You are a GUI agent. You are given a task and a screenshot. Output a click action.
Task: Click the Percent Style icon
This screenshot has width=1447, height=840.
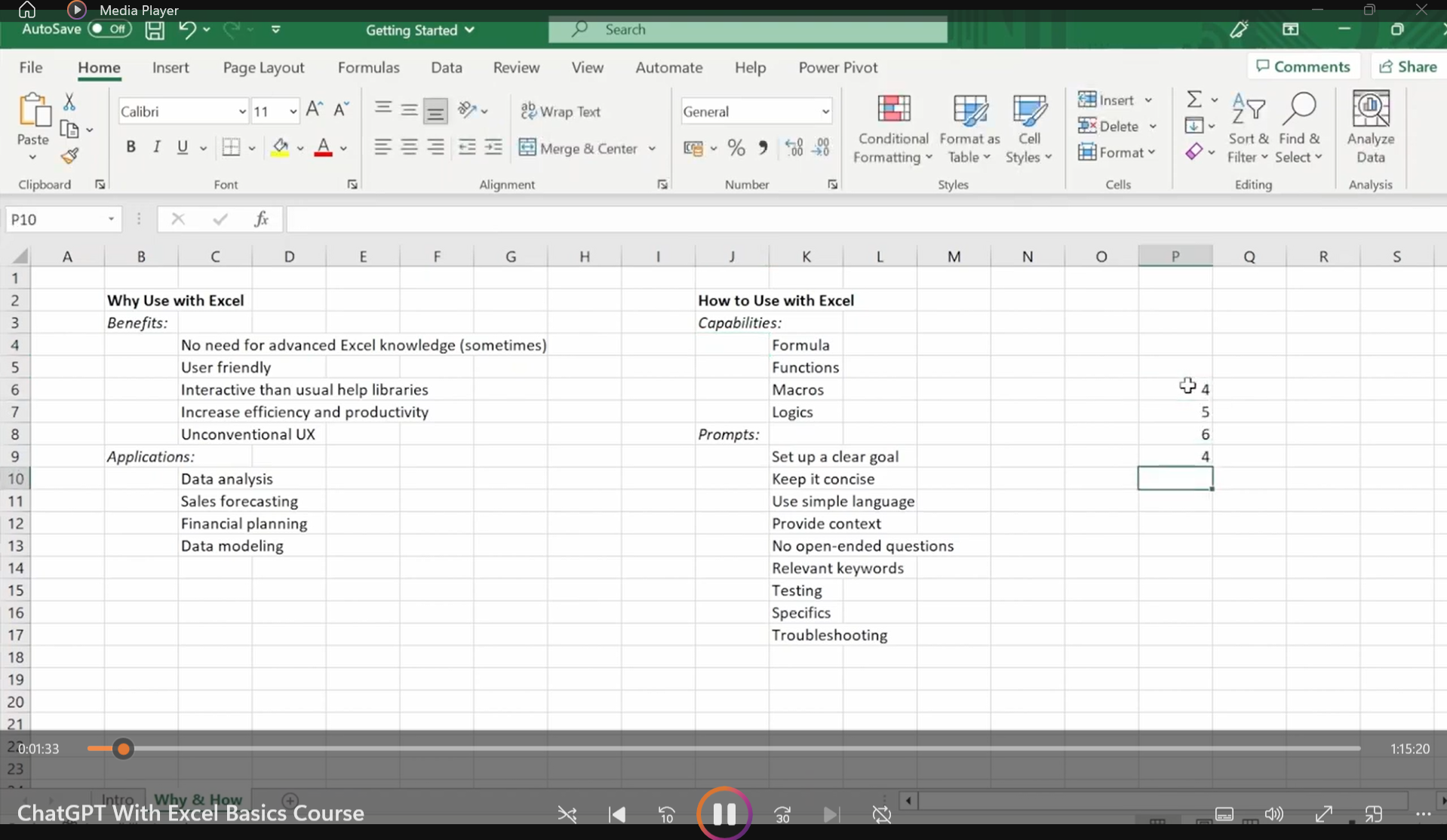pos(736,148)
